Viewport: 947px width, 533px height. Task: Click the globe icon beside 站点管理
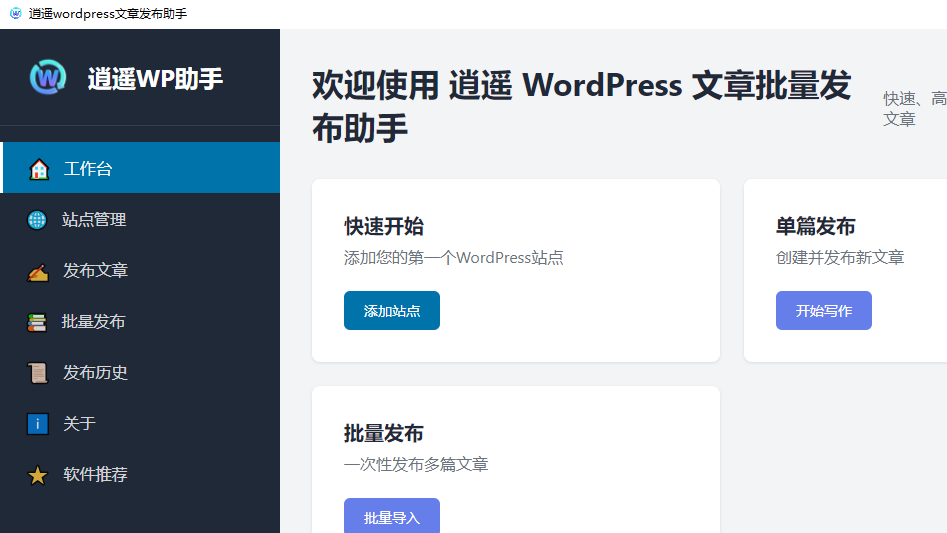pos(37,220)
